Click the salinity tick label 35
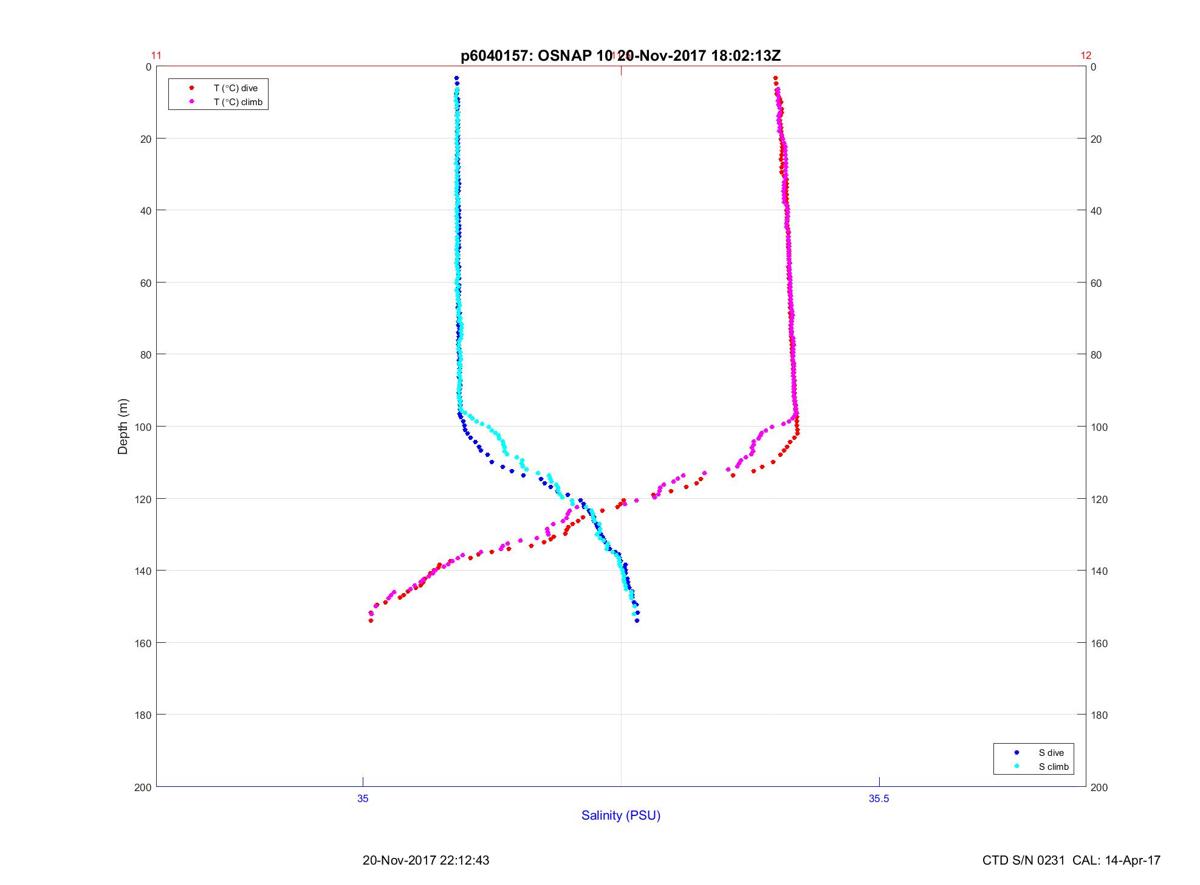 click(363, 798)
